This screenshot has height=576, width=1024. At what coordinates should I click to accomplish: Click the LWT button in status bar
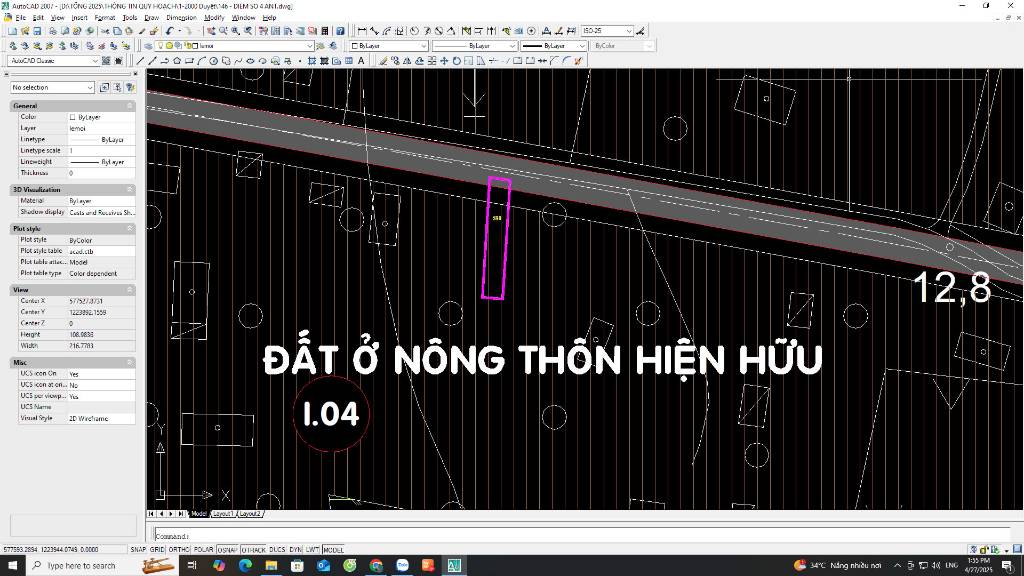(313, 549)
